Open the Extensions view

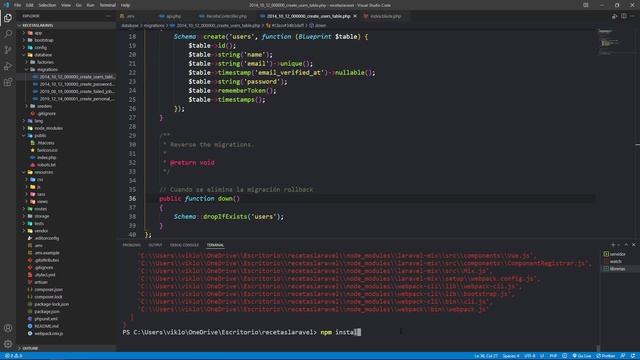coord(8,82)
